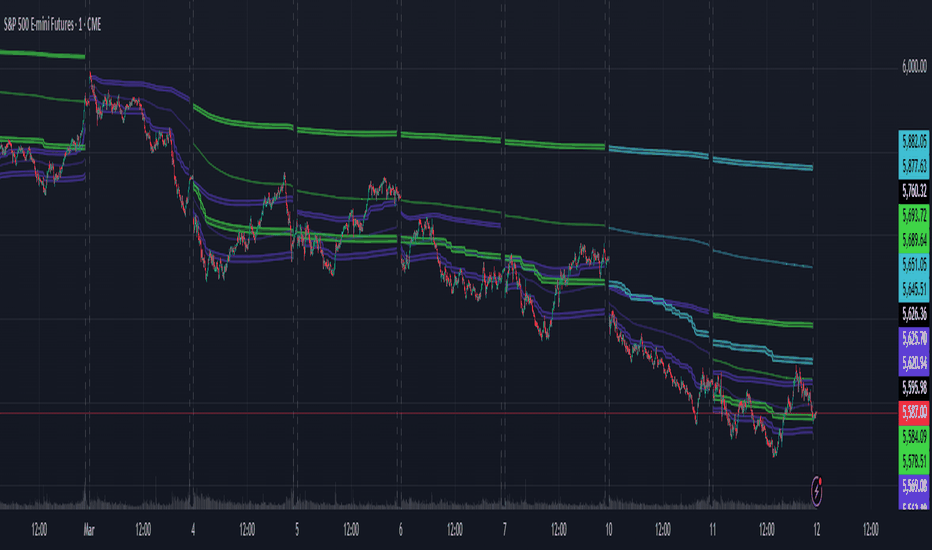Click the green 5,693.72 price label
The width and height of the screenshot is (932, 550).
click(x=914, y=215)
